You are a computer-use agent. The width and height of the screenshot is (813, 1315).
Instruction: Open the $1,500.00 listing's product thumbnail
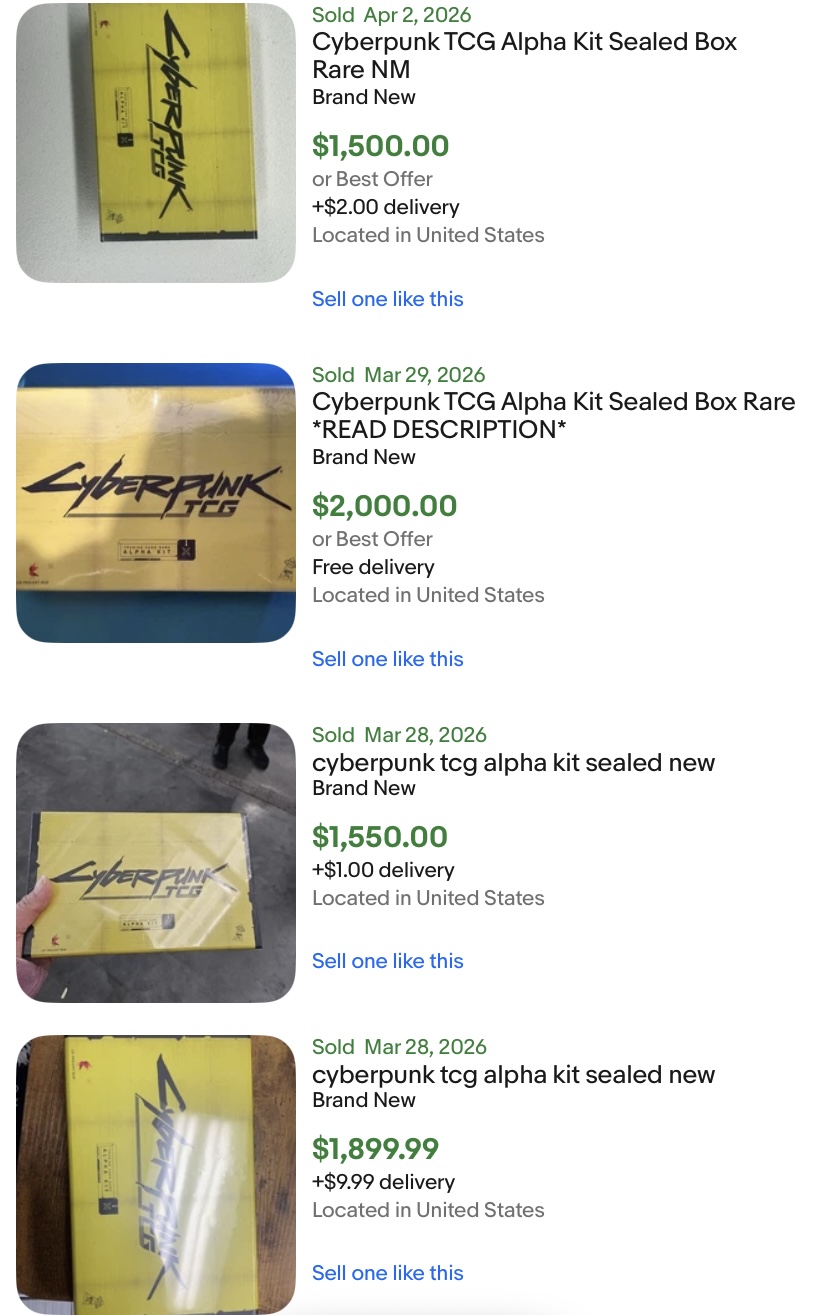pos(156,142)
